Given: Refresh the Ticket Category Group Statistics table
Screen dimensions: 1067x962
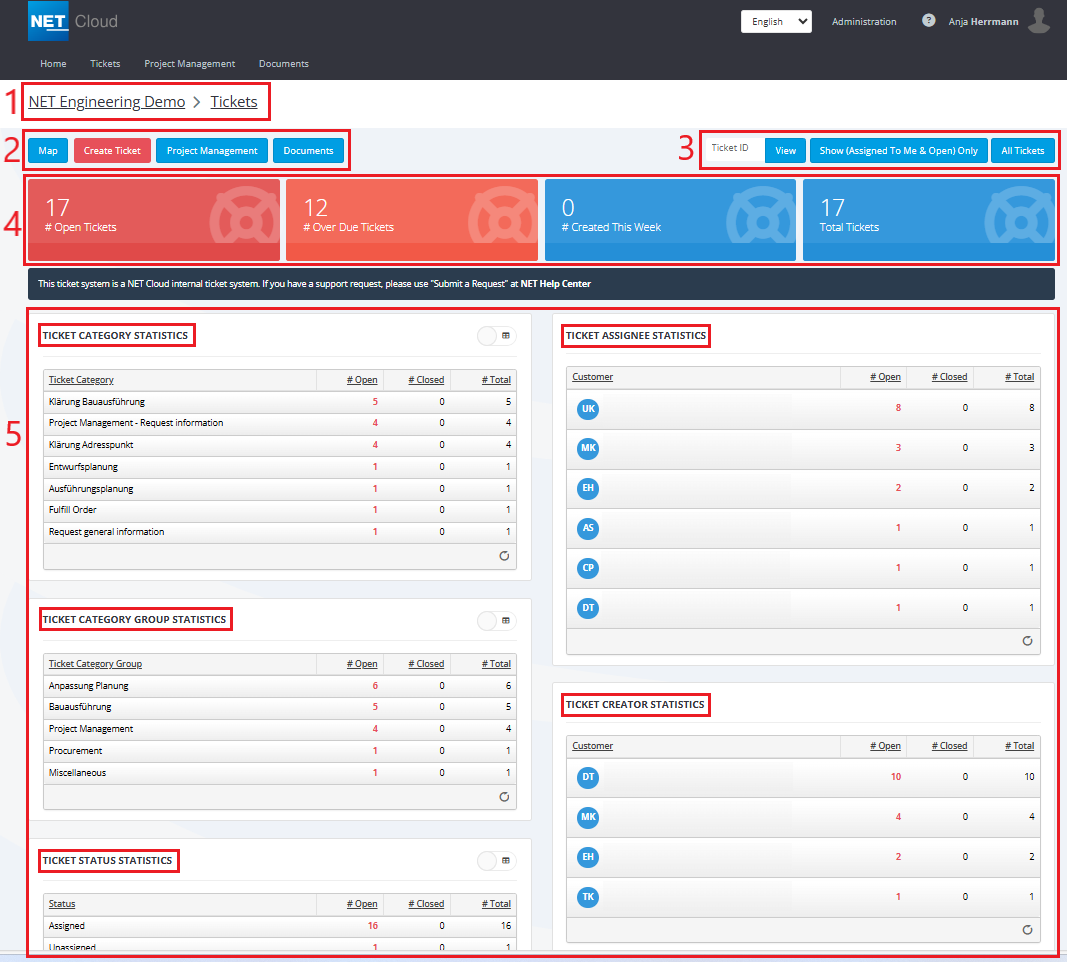Looking at the screenshot, I should (x=504, y=797).
